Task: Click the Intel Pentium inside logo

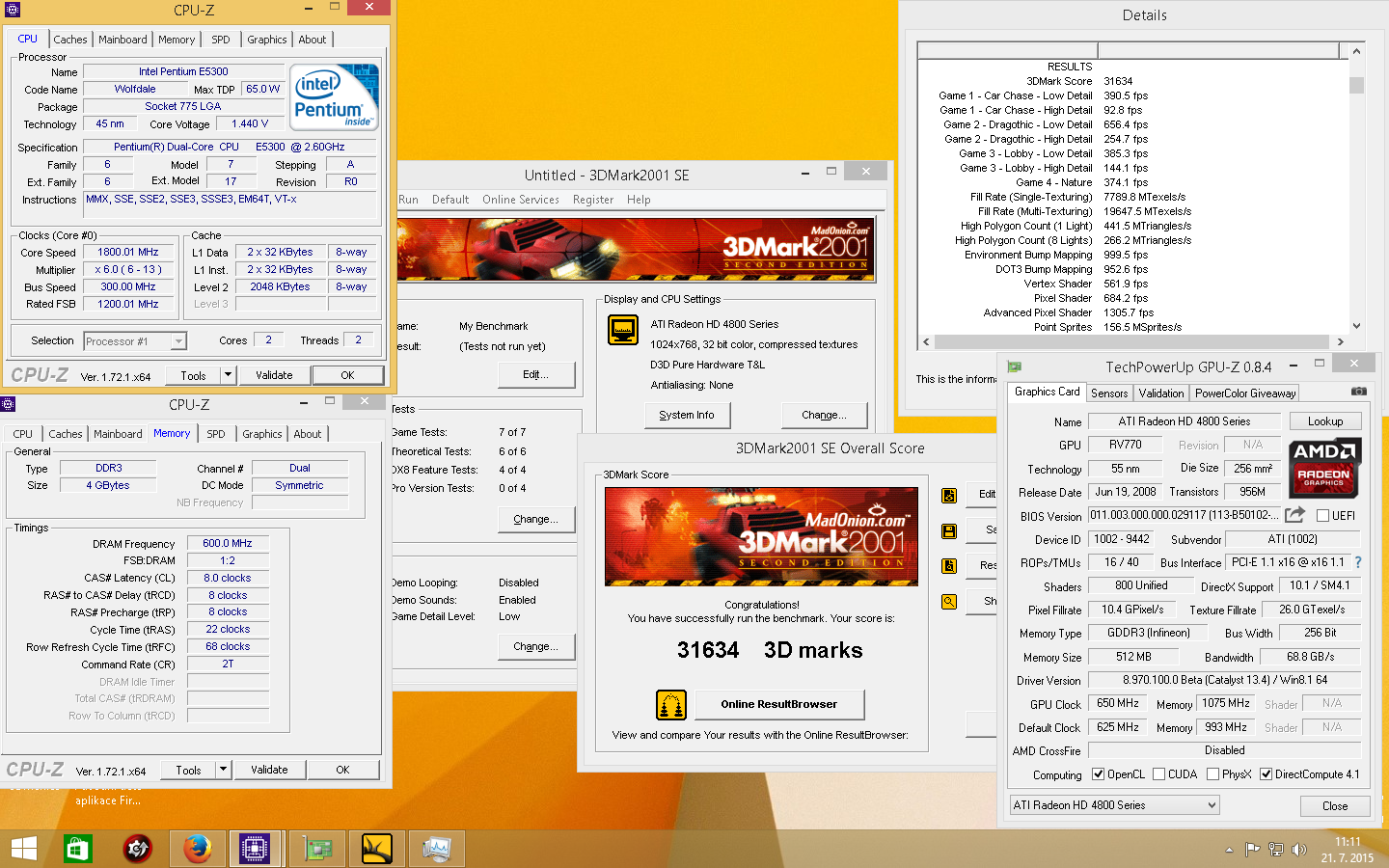Action: tap(334, 96)
